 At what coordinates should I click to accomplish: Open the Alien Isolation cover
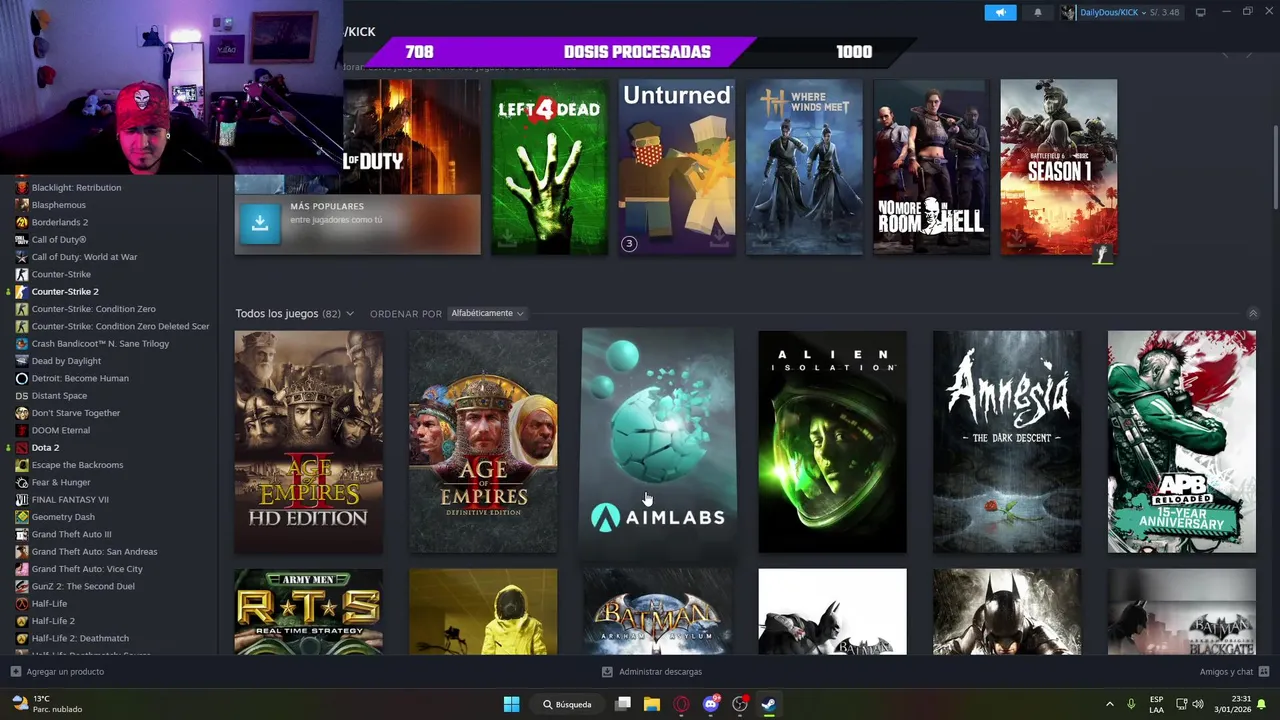[832, 442]
